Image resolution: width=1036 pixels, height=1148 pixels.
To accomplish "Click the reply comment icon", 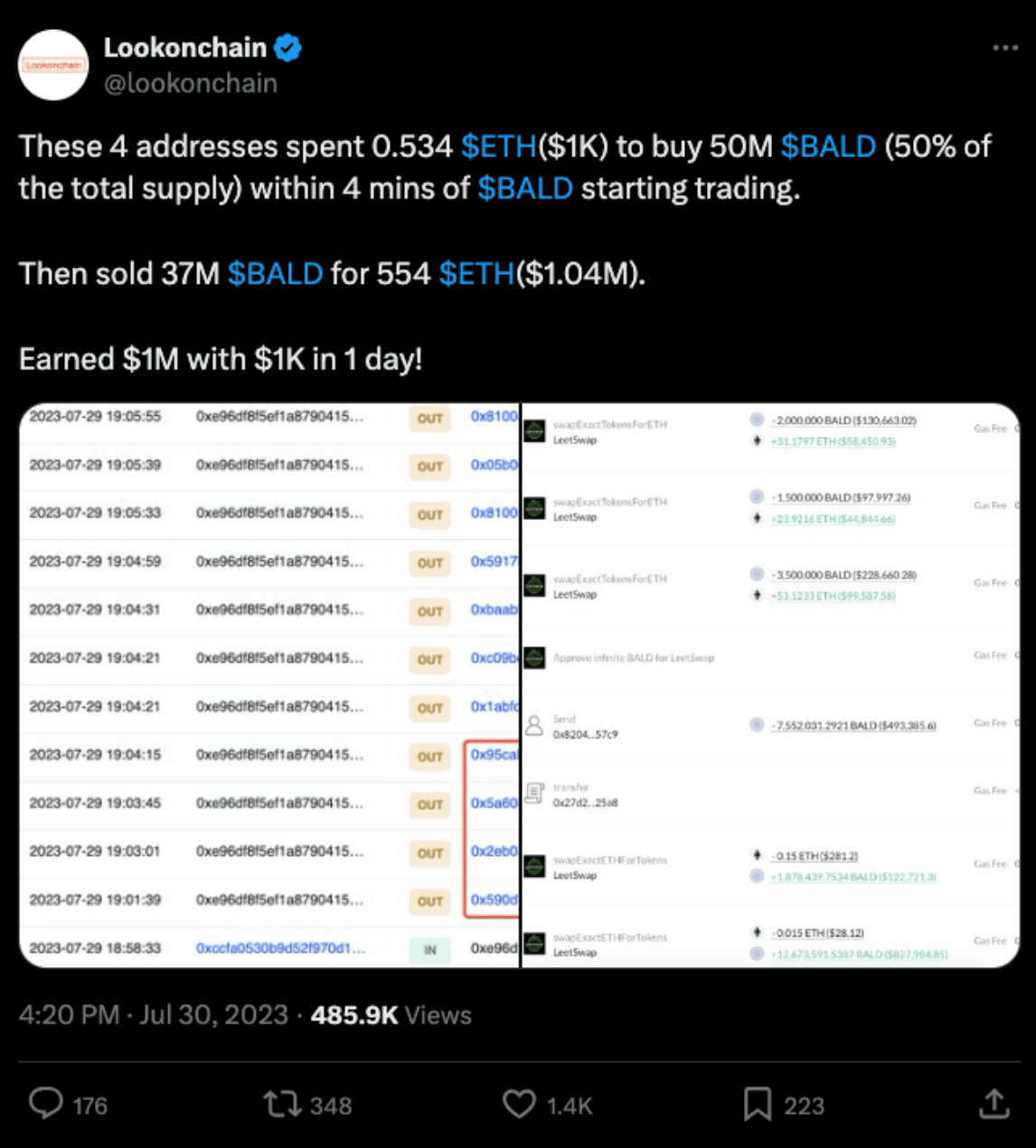I will pos(46,1104).
